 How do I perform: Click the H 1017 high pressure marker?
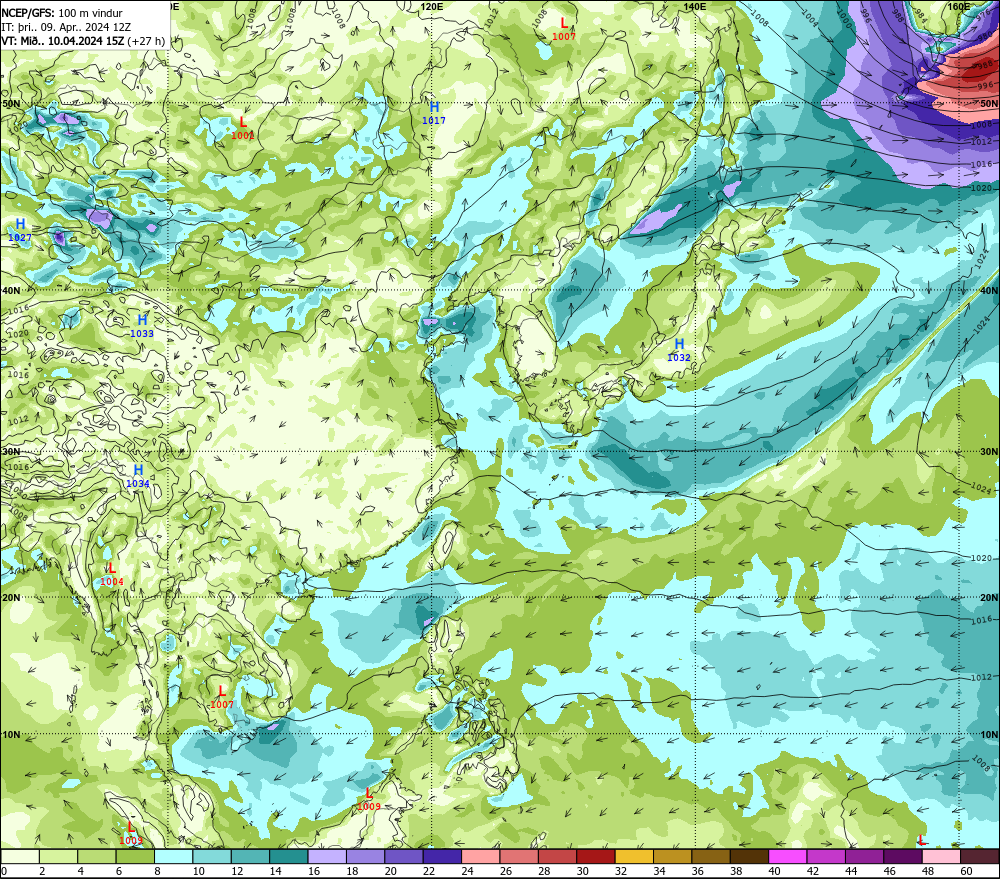click(434, 113)
